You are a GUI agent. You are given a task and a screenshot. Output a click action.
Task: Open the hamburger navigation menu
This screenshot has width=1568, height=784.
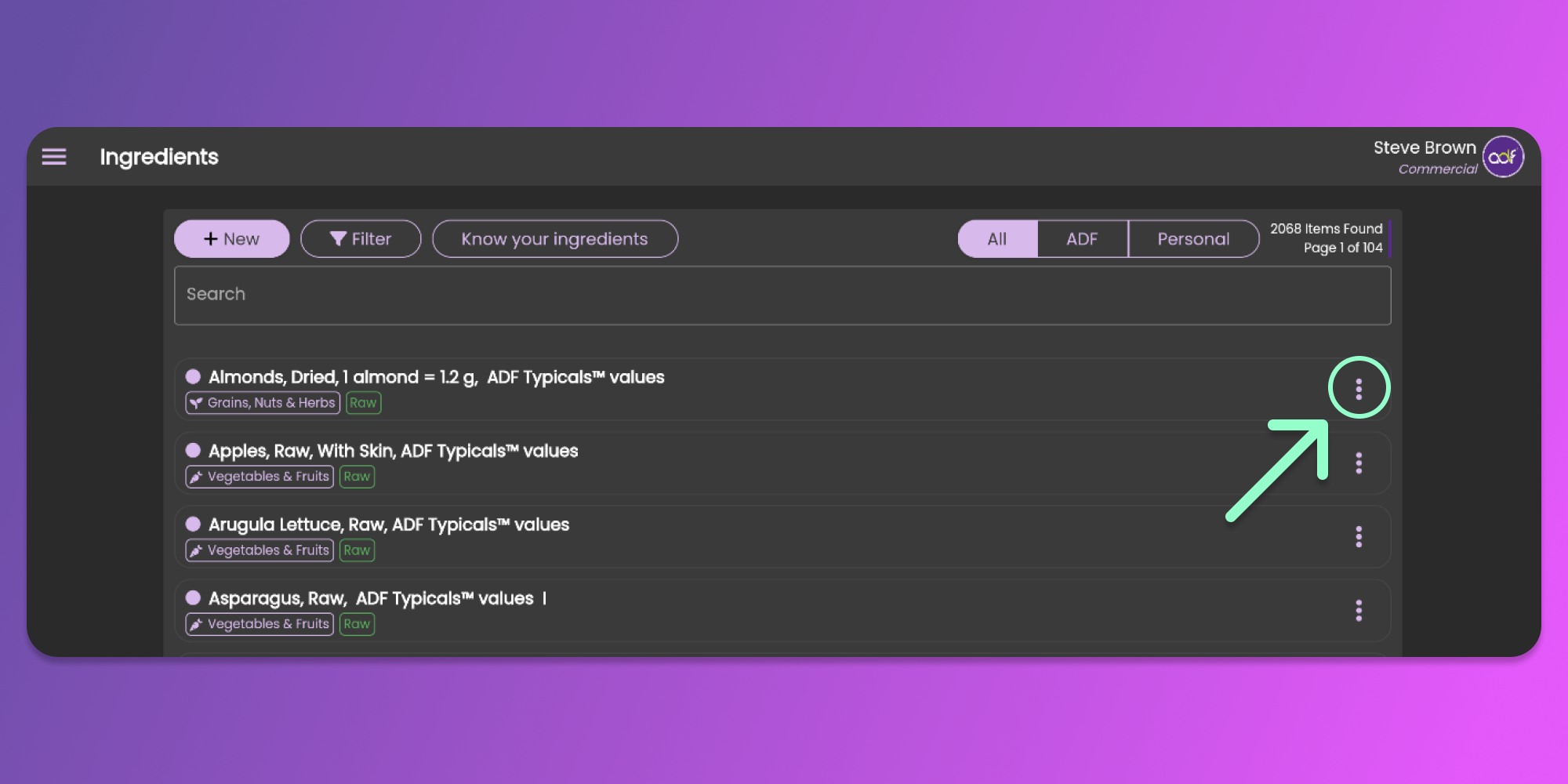coord(54,157)
